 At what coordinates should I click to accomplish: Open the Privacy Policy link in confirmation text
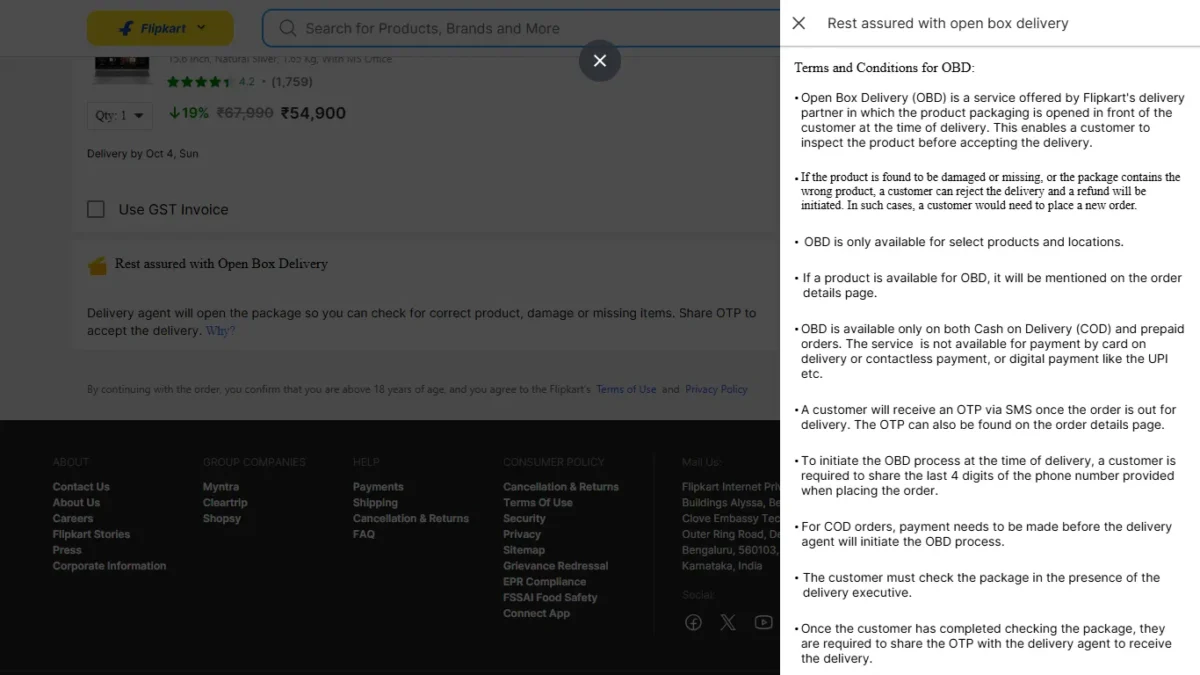pos(716,389)
